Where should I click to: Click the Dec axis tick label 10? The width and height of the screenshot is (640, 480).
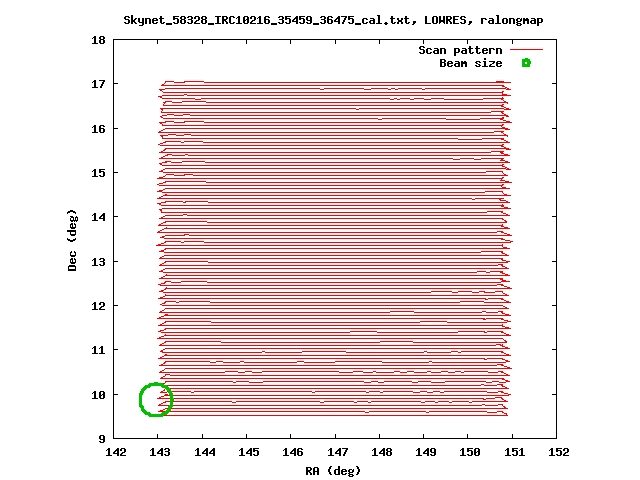(x=98, y=395)
